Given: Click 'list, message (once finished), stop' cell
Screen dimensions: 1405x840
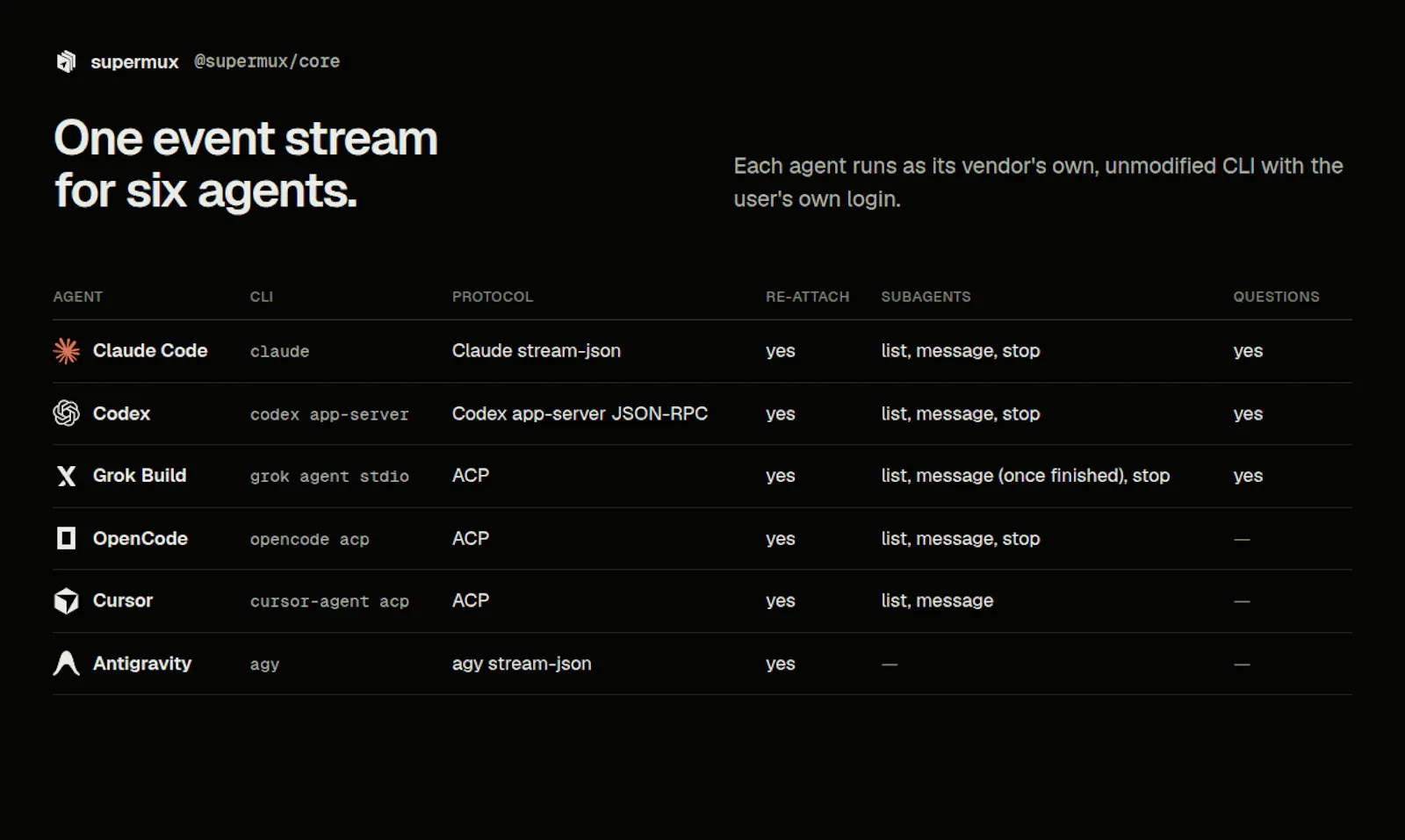Looking at the screenshot, I should tap(1026, 475).
